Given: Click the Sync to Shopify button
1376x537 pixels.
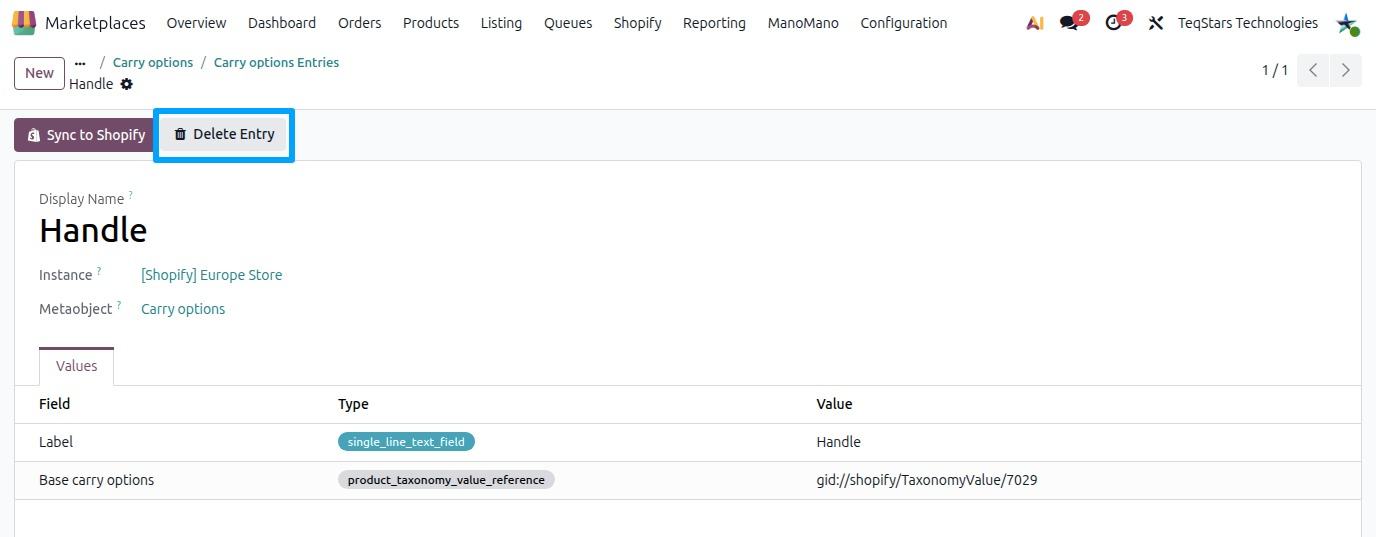Looking at the screenshot, I should (x=86, y=135).
